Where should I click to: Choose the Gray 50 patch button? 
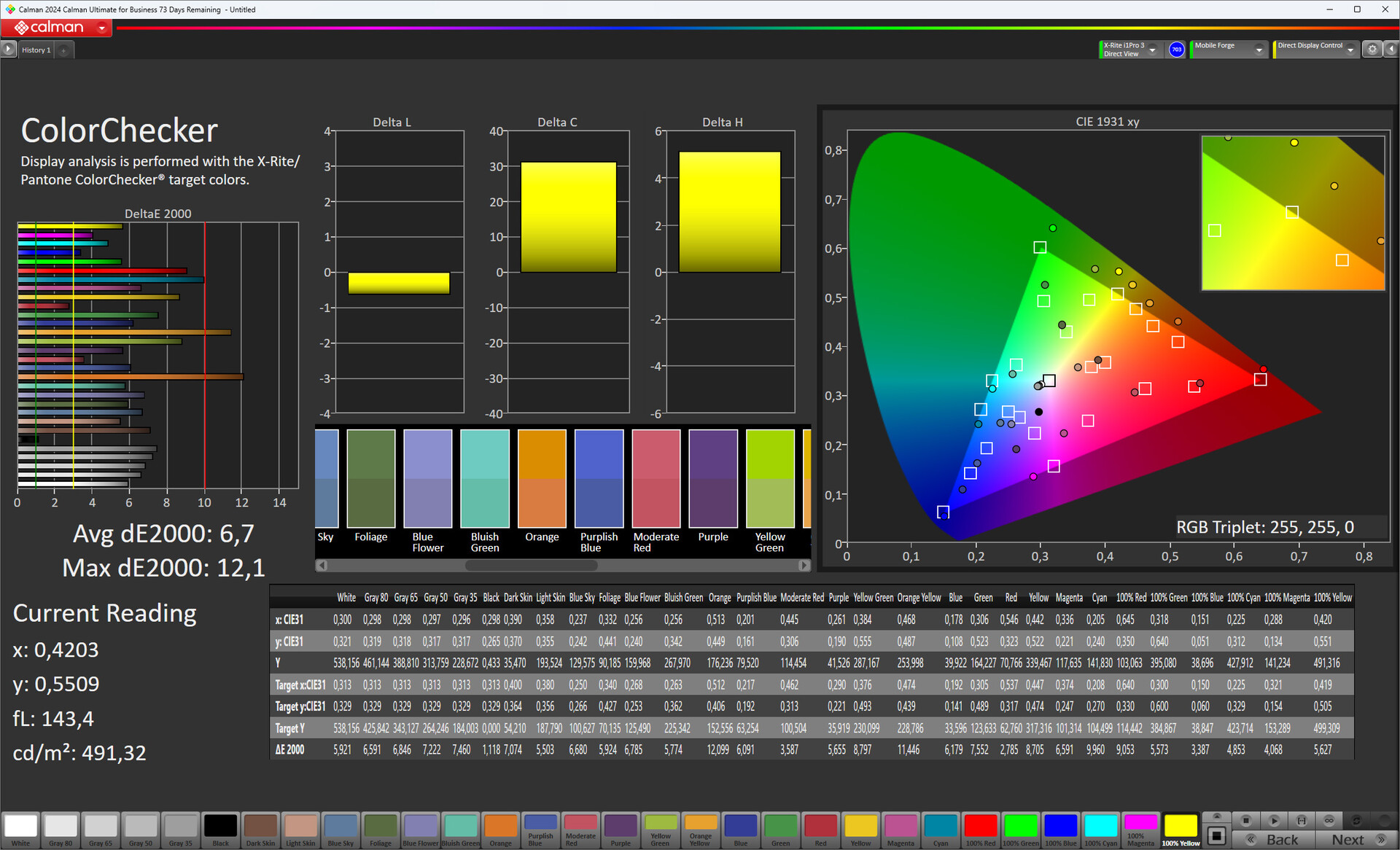[x=141, y=830]
